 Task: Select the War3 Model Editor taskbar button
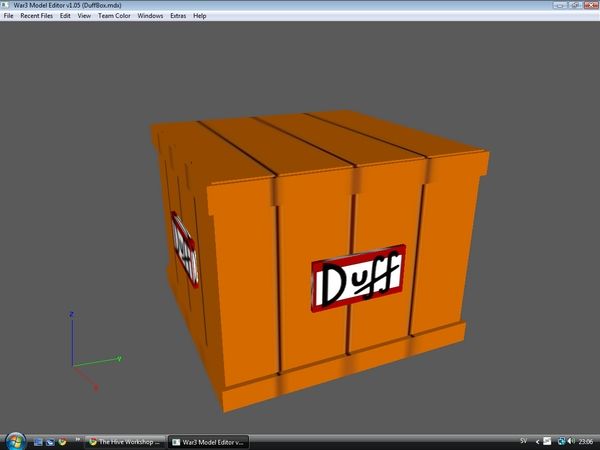point(209,442)
